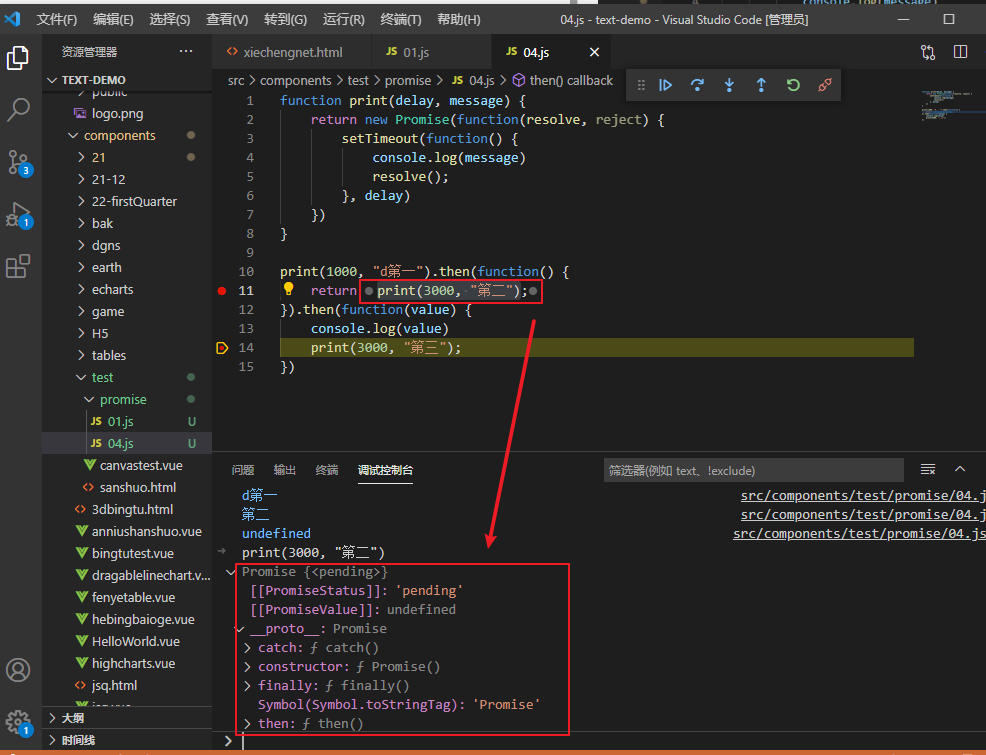Open the 终端 panel tab
This screenshot has width=986, height=755.
pos(327,470)
